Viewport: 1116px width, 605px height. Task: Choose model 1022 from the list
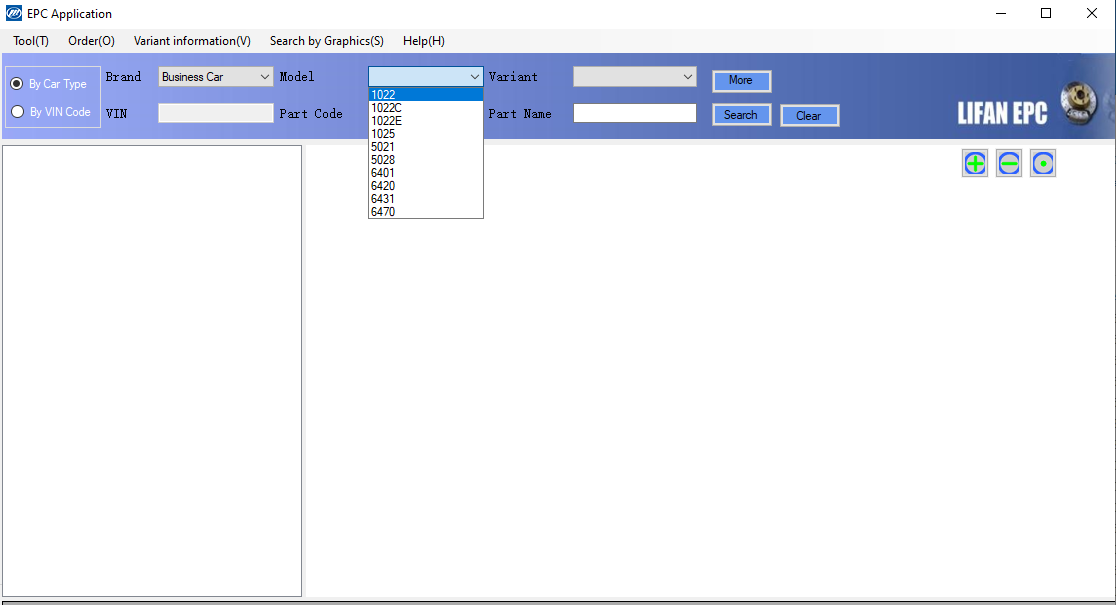point(426,95)
